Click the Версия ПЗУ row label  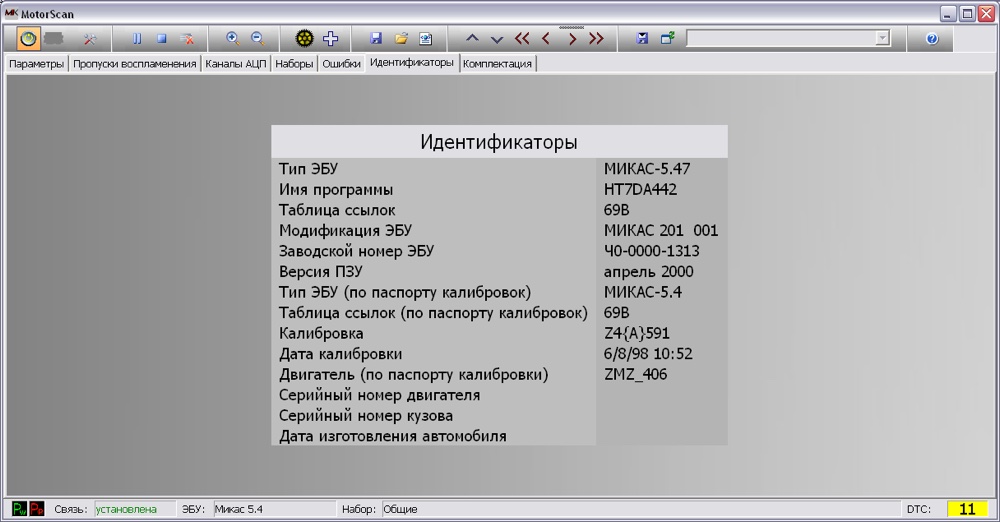point(320,272)
